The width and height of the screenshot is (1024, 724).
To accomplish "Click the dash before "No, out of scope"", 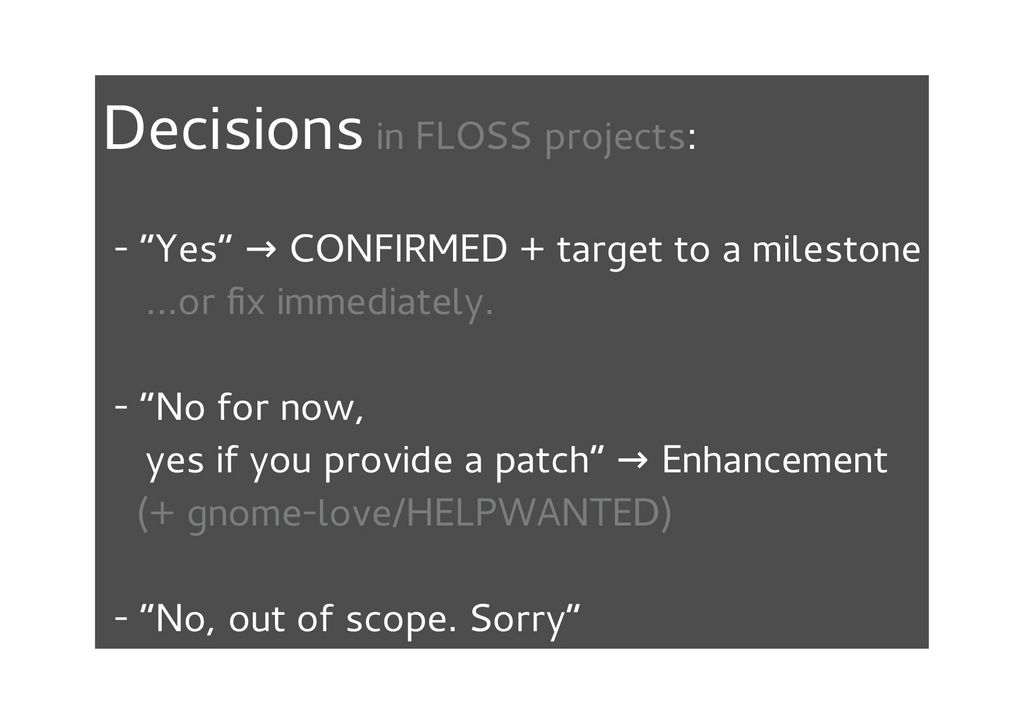I will click(x=120, y=620).
